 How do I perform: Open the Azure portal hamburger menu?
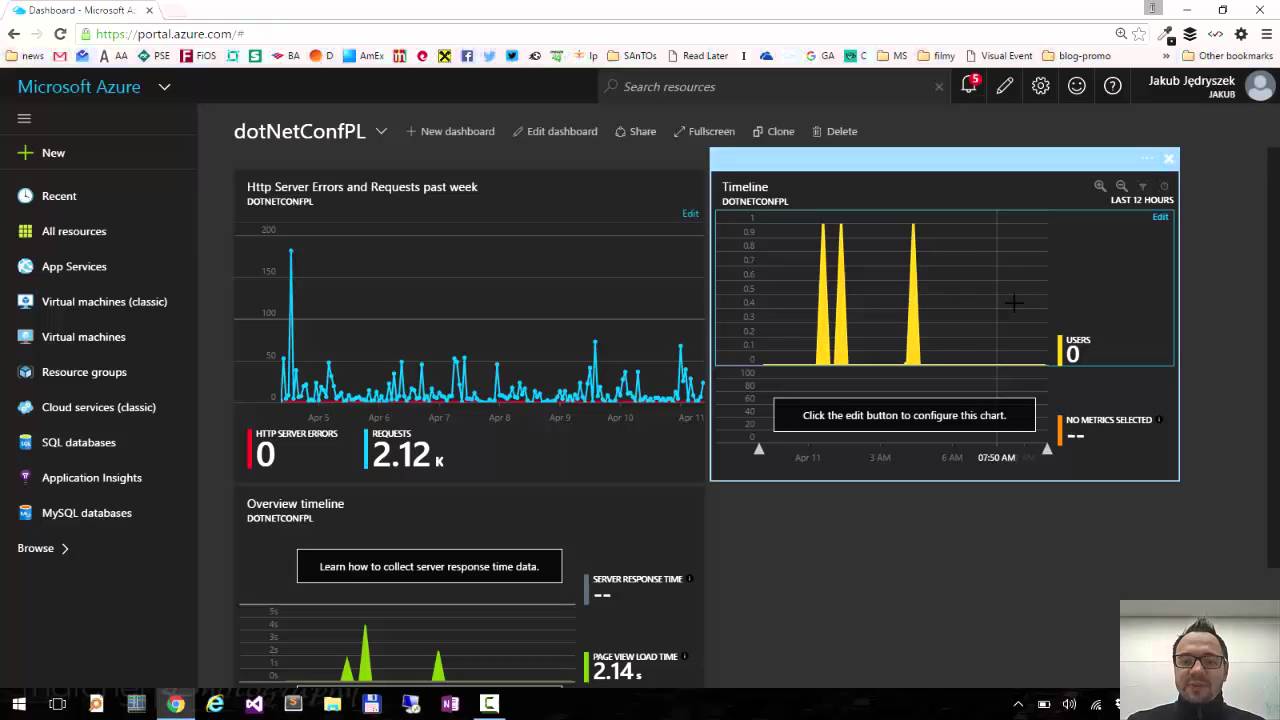[24, 118]
